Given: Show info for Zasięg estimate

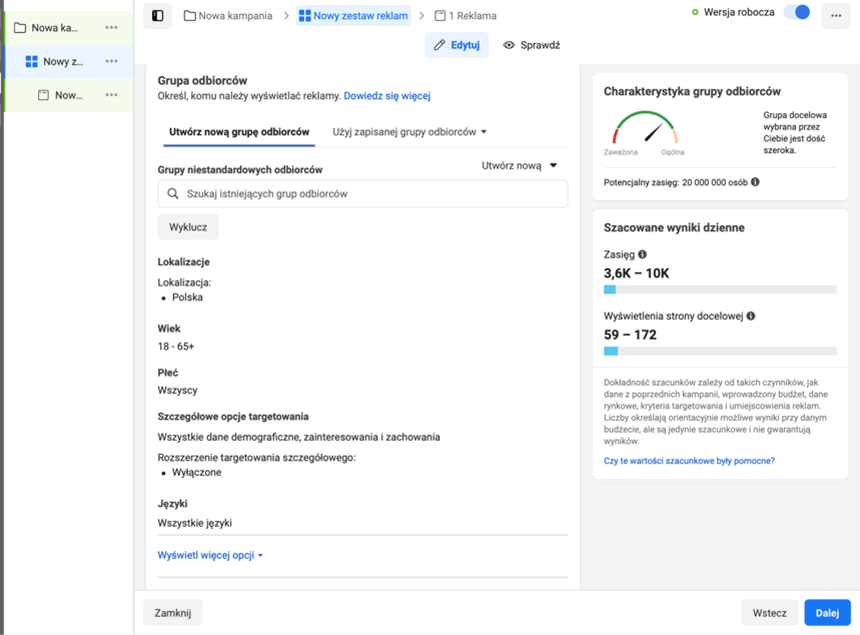Looking at the screenshot, I should [x=642, y=254].
